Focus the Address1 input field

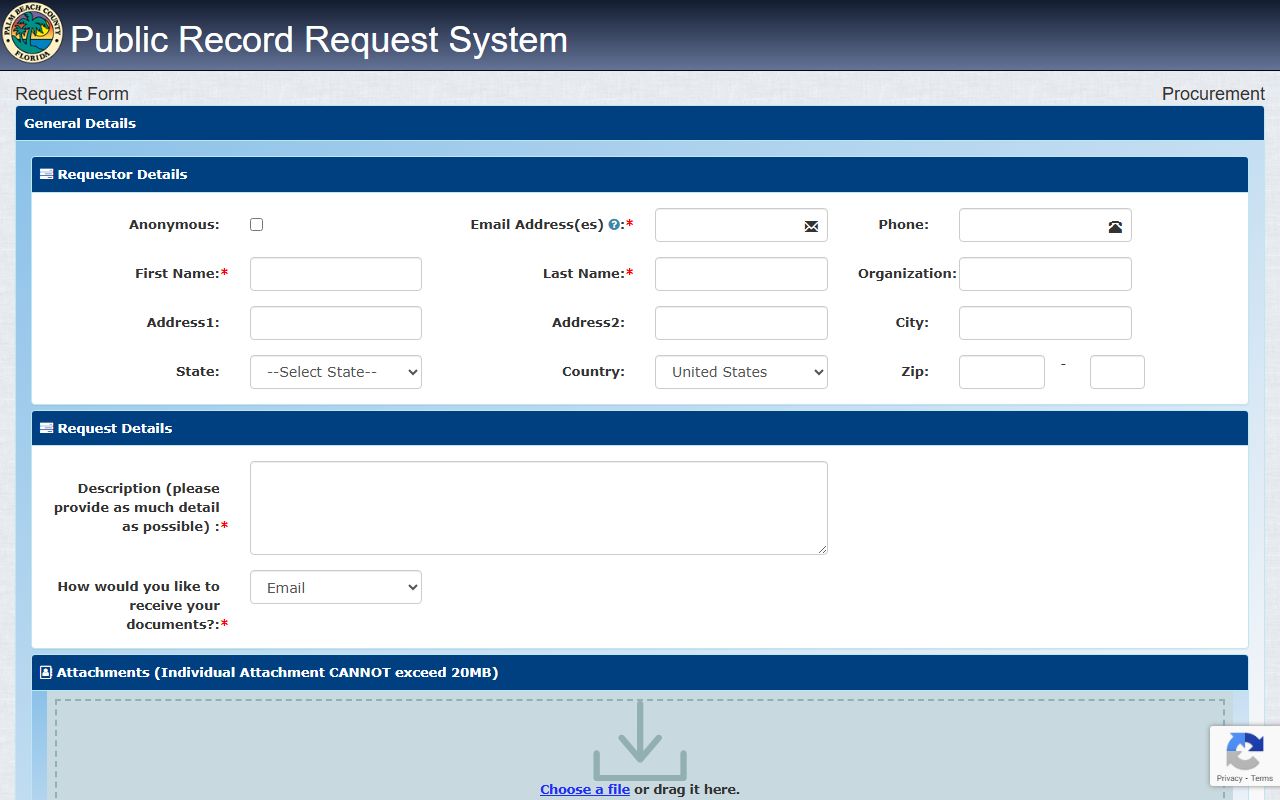[x=336, y=323]
